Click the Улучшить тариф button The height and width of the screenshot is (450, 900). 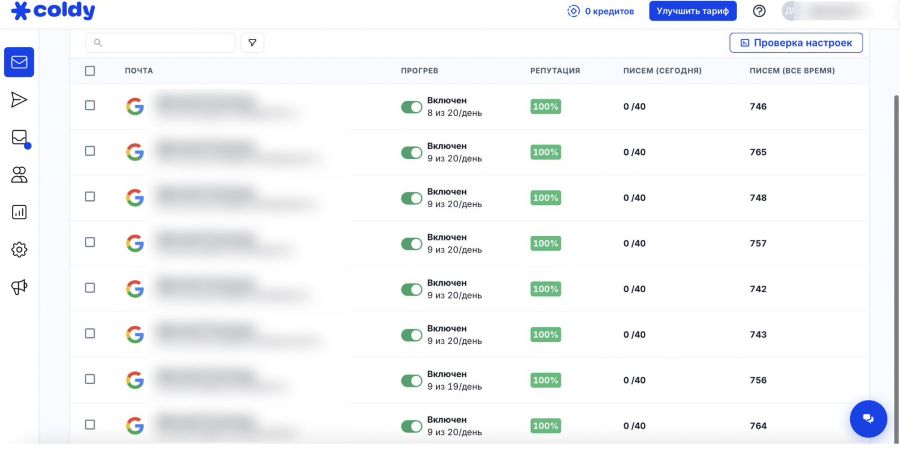coord(693,11)
